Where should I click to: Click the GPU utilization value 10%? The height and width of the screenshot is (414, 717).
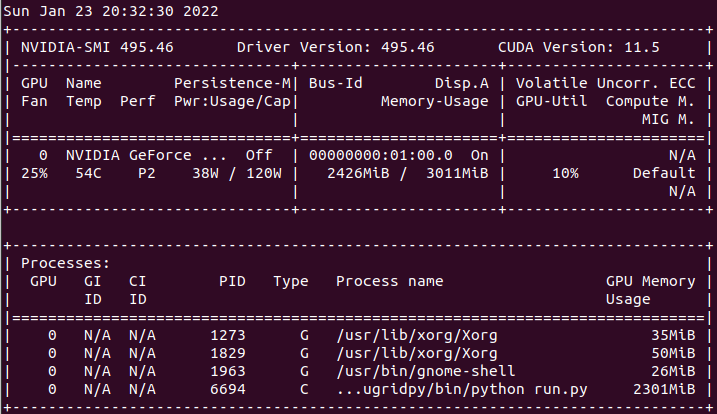pyautogui.click(x=566, y=173)
